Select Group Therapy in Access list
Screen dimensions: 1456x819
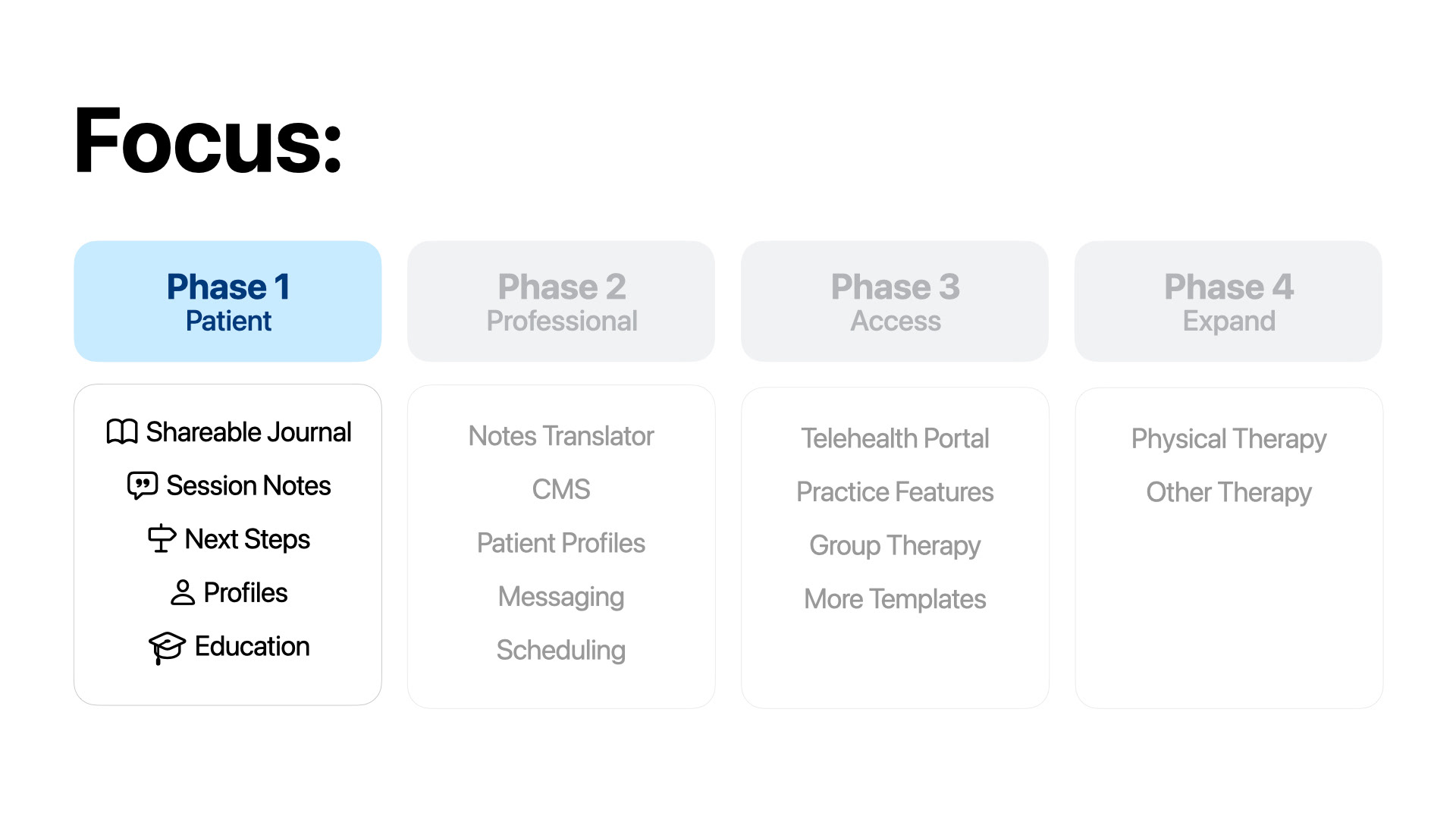coord(895,546)
